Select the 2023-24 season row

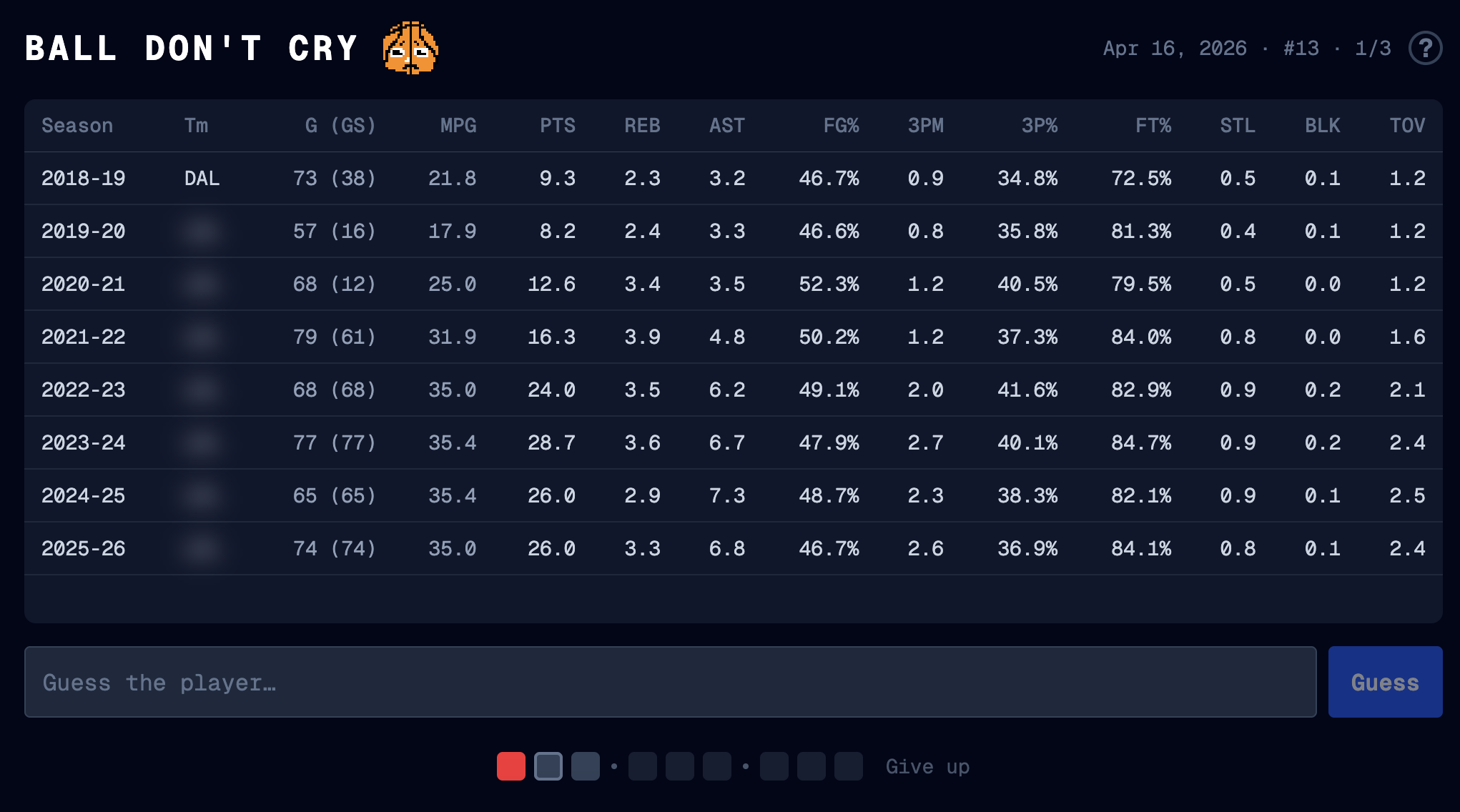84,442
